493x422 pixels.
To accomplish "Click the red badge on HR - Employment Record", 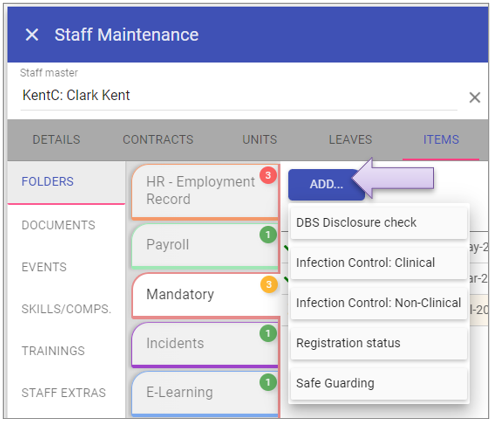I will click(268, 175).
